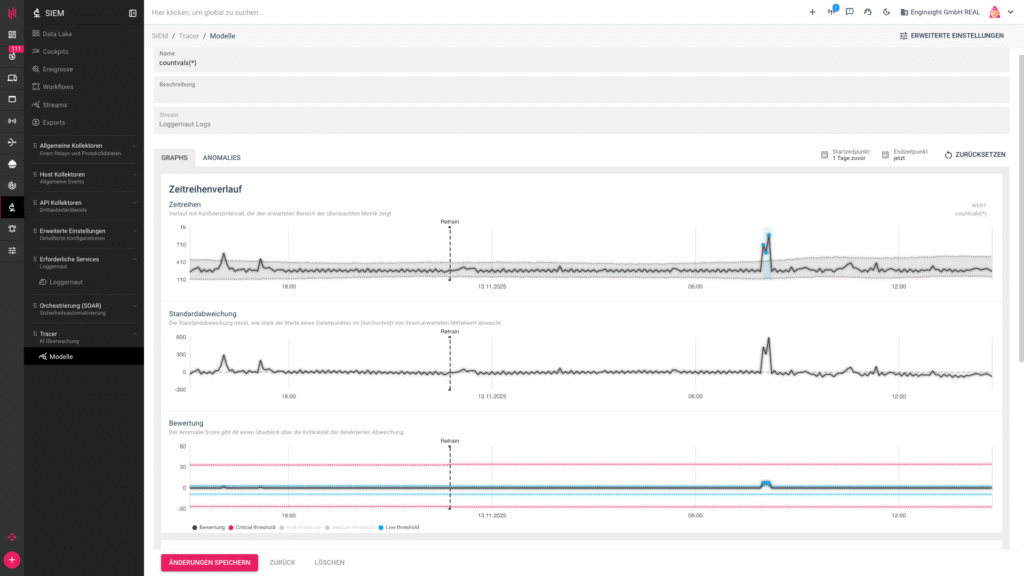Click the Name input field
This screenshot has width=1024, height=576.
click(580, 63)
